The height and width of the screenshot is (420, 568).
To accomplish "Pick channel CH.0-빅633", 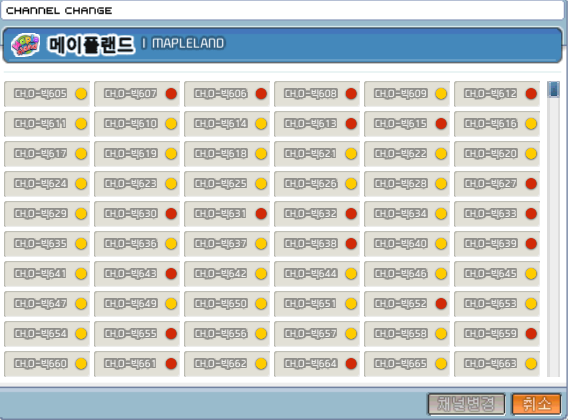I will pos(497,214).
